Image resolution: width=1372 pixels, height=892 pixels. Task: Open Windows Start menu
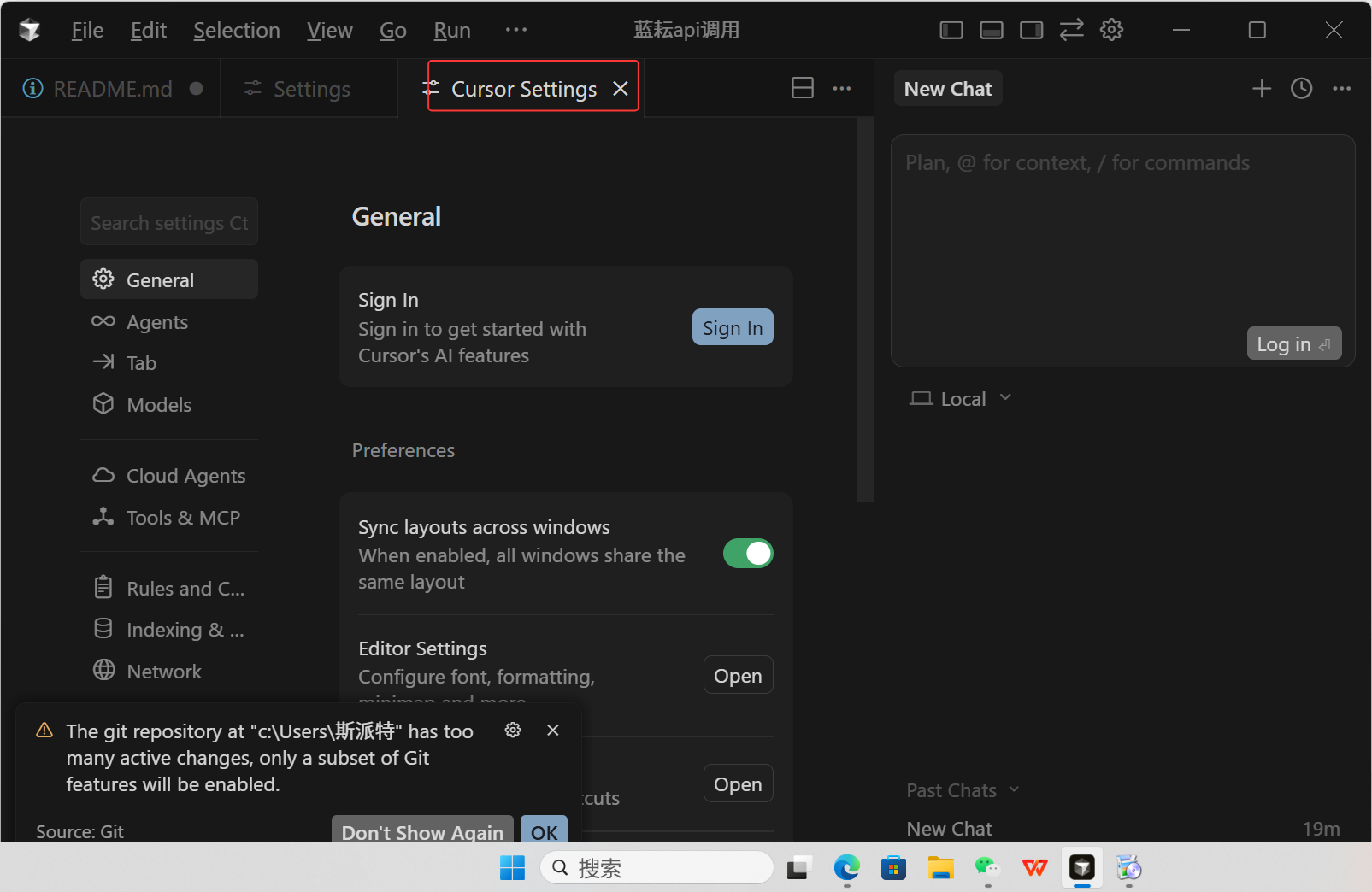[x=512, y=868]
